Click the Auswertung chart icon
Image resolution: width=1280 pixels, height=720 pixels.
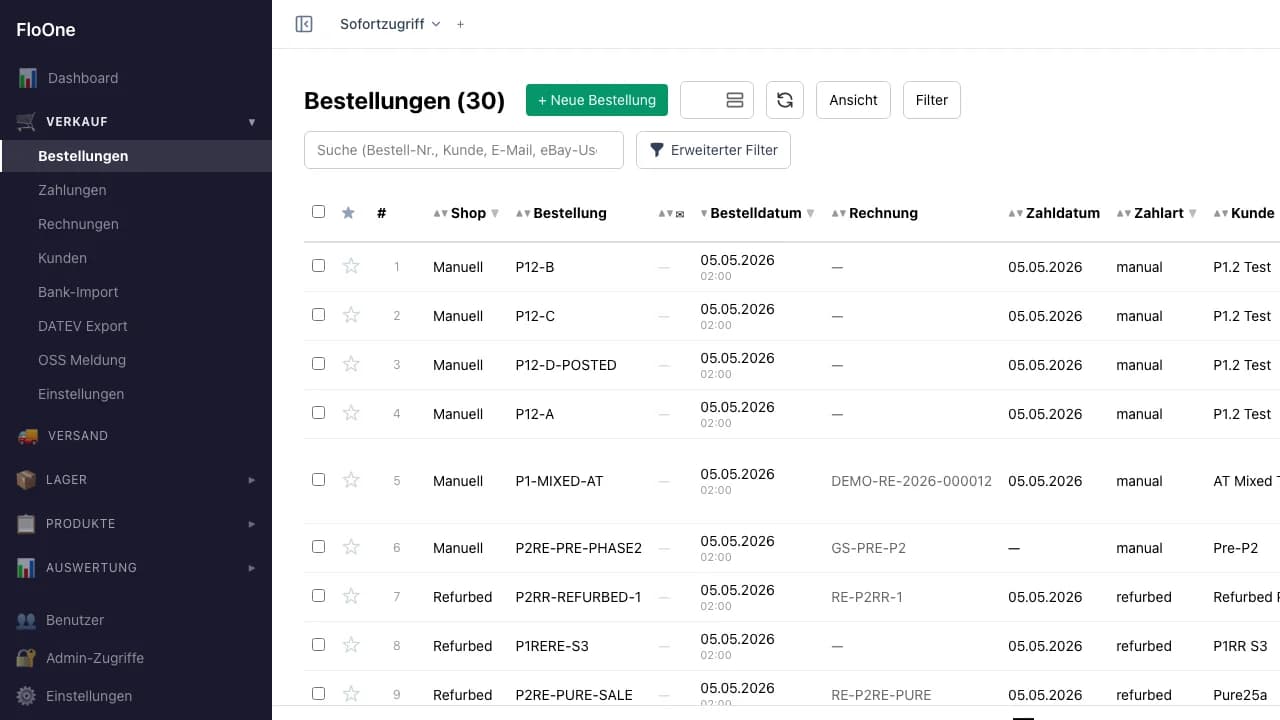tap(27, 568)
